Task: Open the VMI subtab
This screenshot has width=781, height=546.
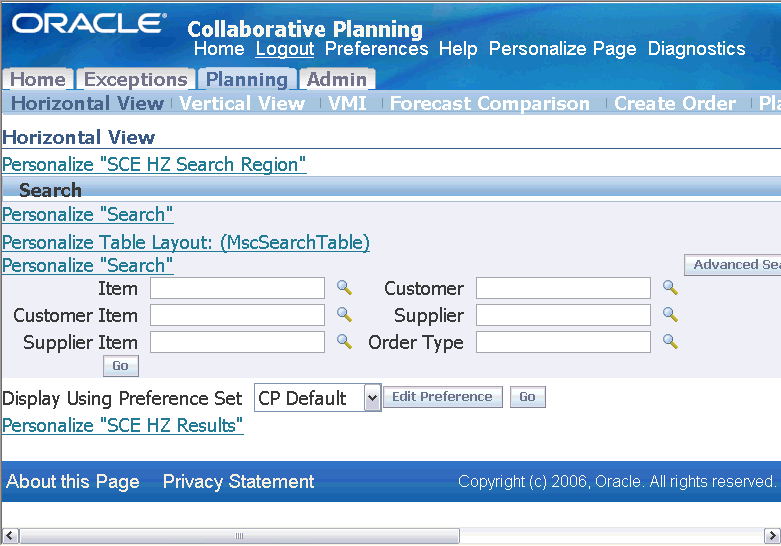Action: (347, 103)
